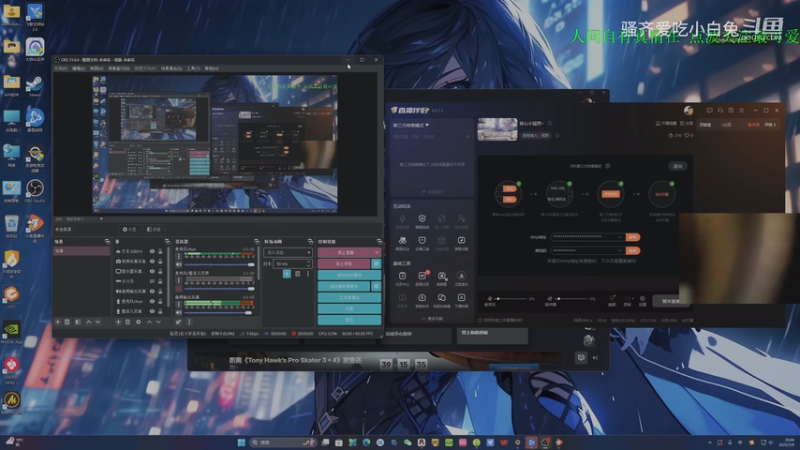Increase transition duration with stepper arrow
The width and height of the screenshot is (800, 450).
click(x=309, y=262)
